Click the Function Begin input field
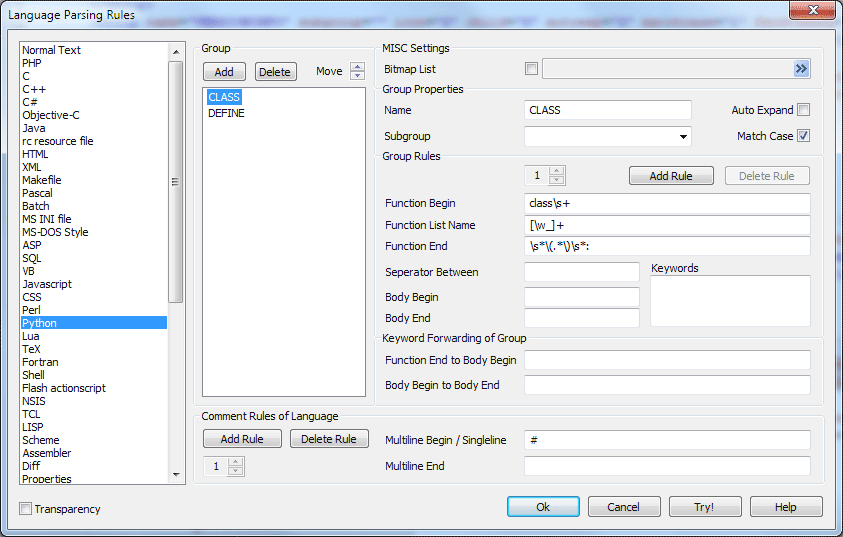This screenshot has height=537, width=843. point(667,203)
